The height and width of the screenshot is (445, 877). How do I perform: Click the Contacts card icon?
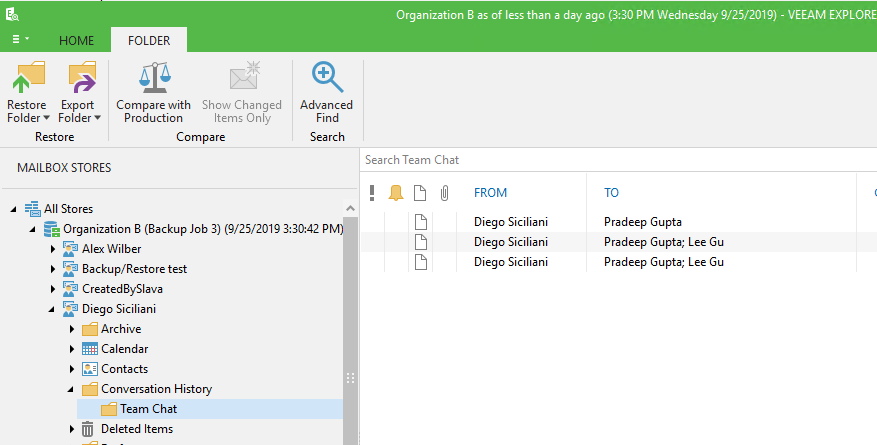(89, 369)
